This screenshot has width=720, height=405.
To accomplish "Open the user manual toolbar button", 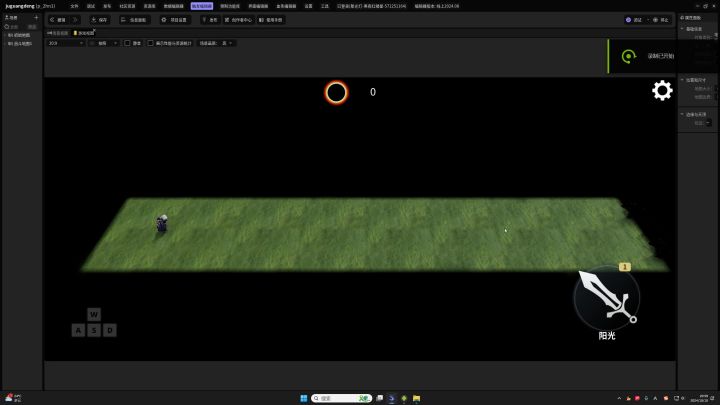I will click(271, 20).
